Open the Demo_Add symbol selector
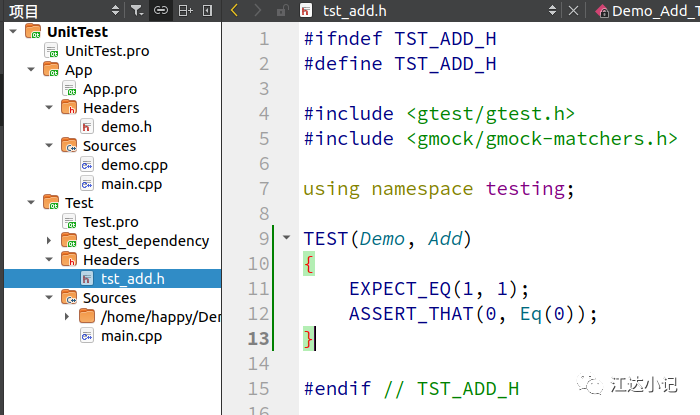700x415 pixels. (647, 11)
